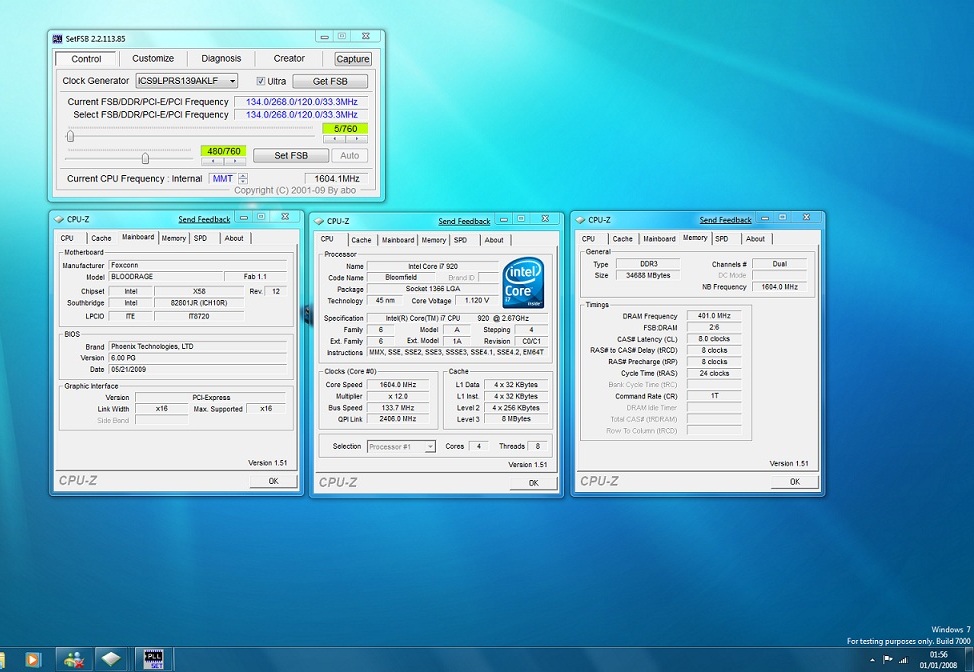The image size is (974, 672).
Task: Toggle the Ultra checkbox
Action: tap(261, 81)
